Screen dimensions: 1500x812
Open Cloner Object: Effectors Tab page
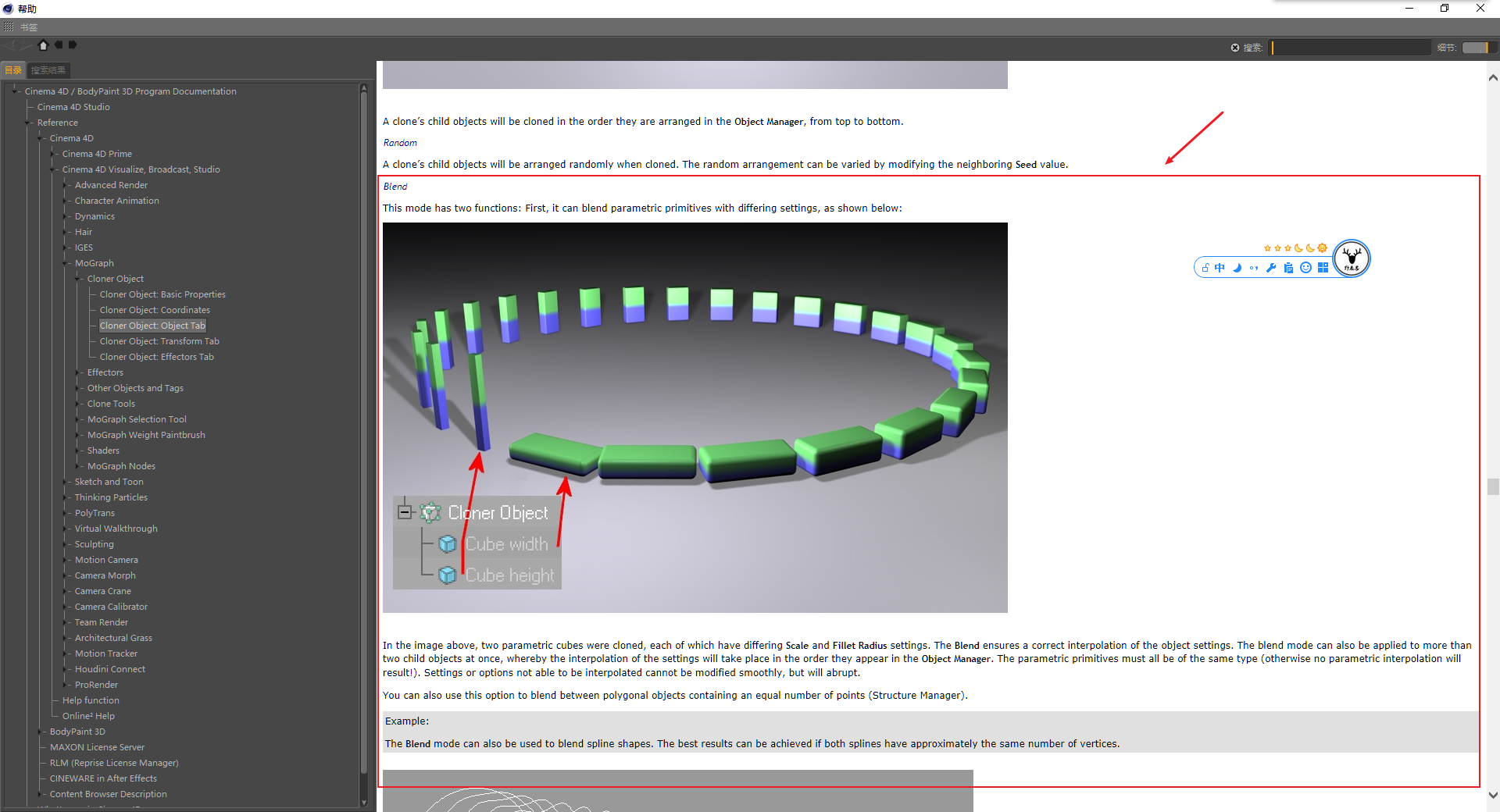156,357
